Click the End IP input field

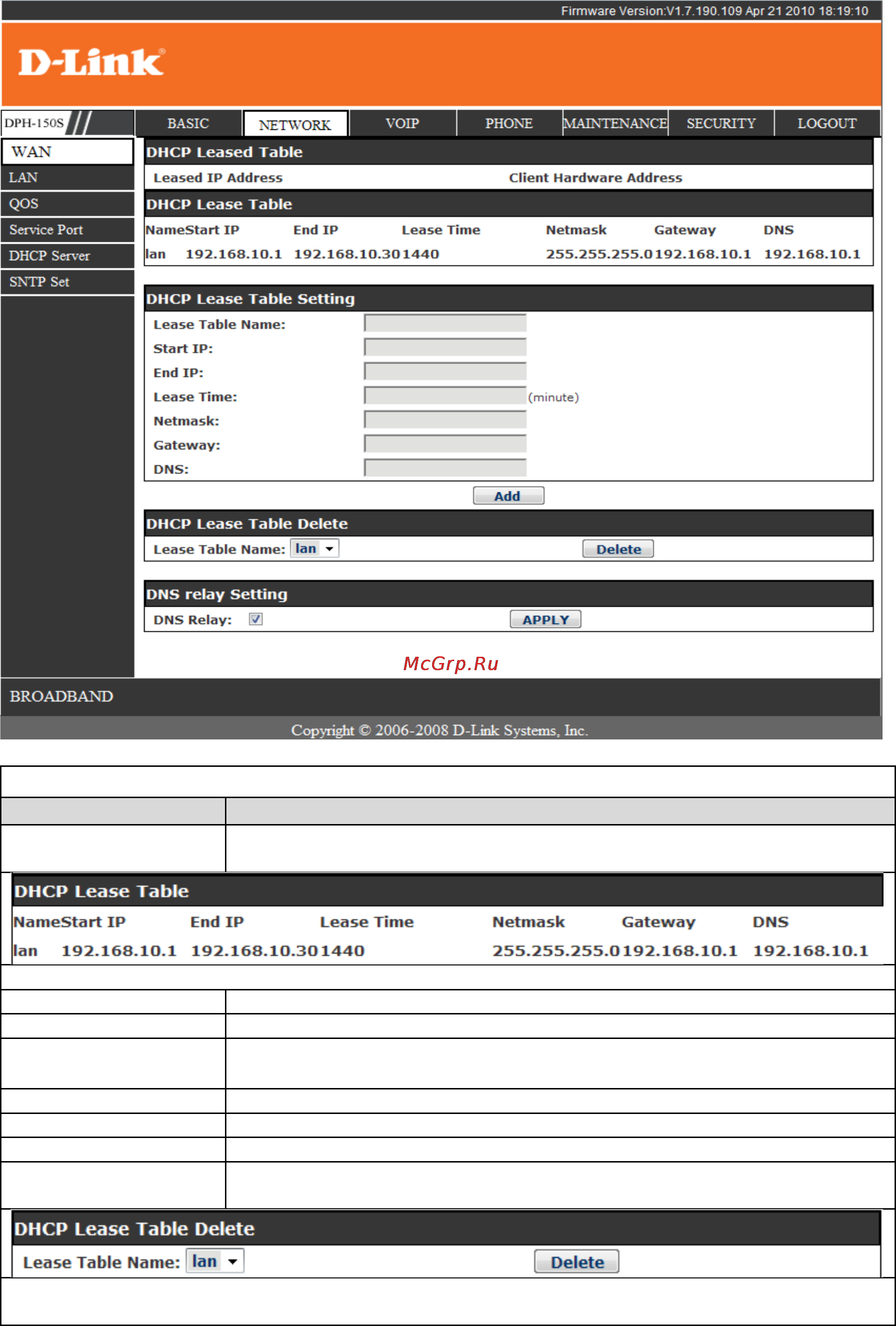(445, 372)
